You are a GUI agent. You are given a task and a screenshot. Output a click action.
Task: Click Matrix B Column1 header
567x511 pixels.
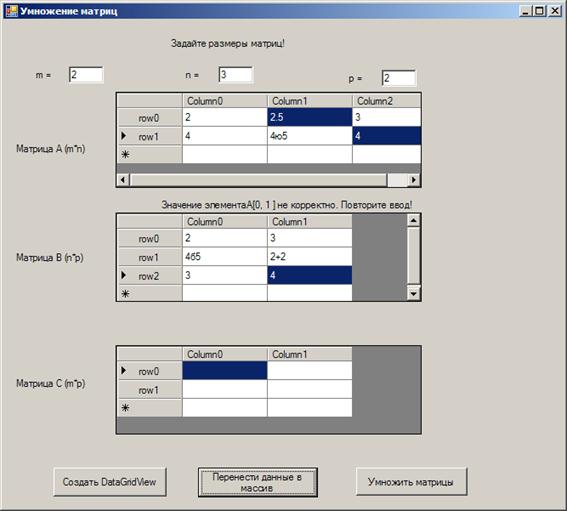tap(310, 222)
